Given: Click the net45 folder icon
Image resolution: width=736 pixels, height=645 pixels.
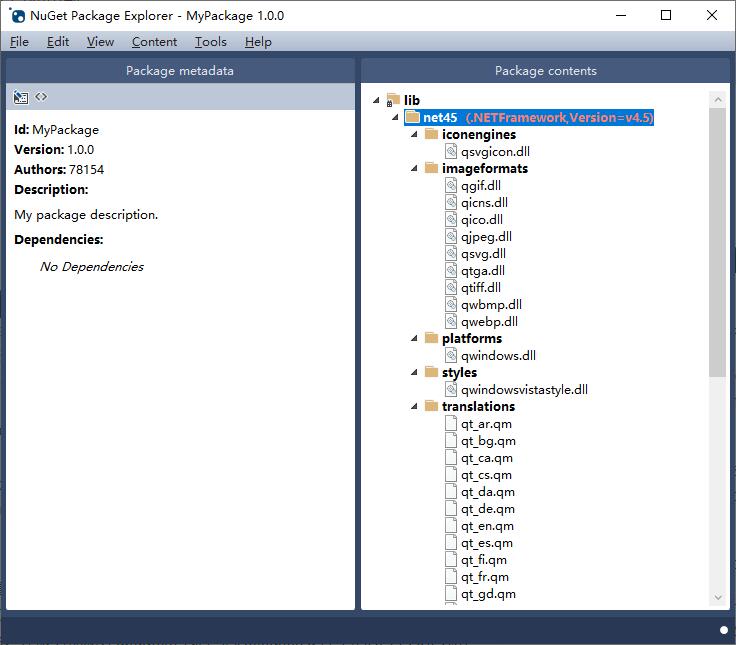Looking at the screenshot, I should (412, 117).
